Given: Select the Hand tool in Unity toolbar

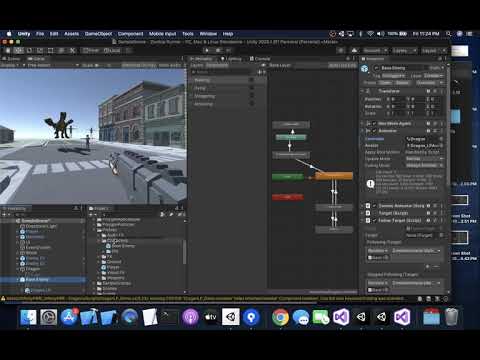Looking at the screenshot, I should (x=8, y=50).
